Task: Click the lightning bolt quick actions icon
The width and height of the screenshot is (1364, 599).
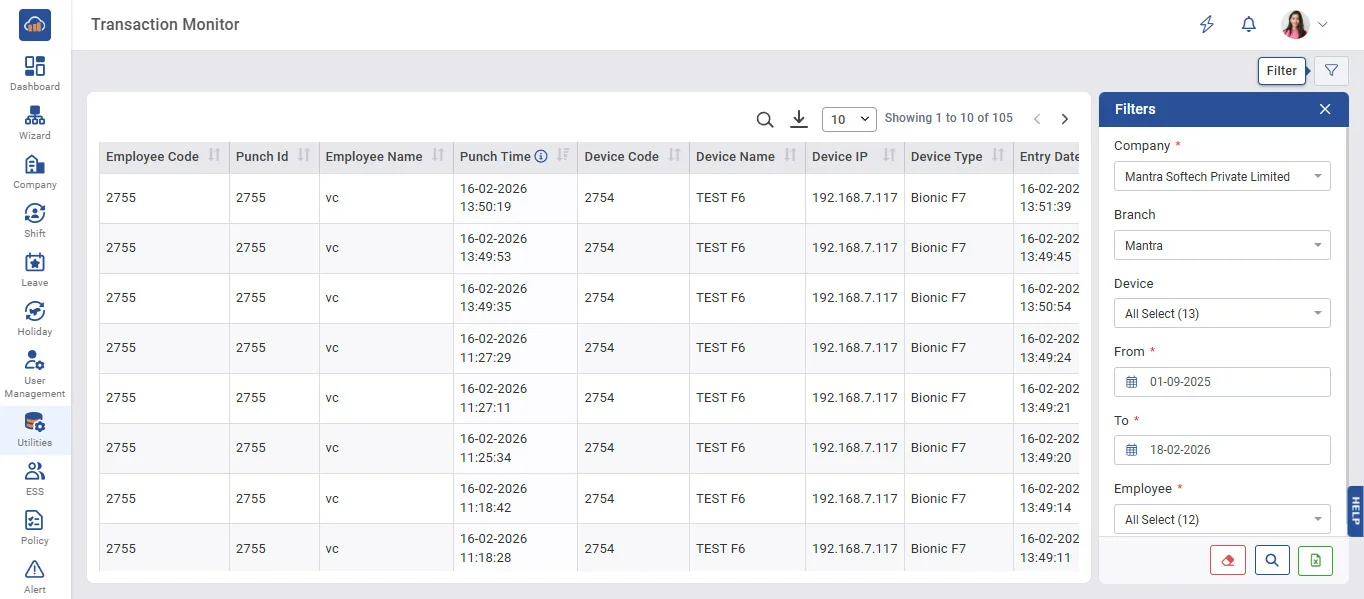Action: point(1207,25)
